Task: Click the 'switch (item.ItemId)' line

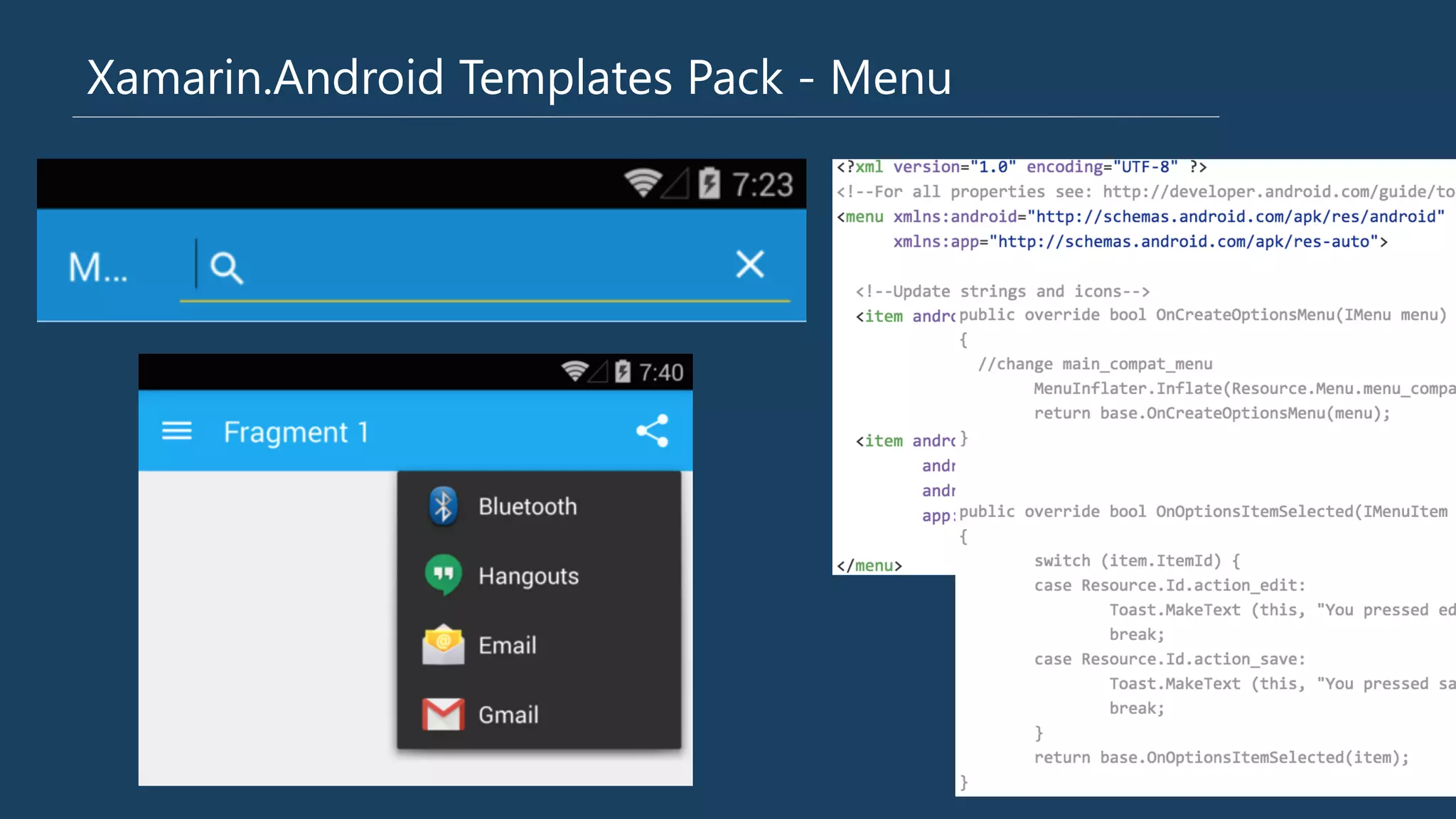Action: click(1137, 561)
